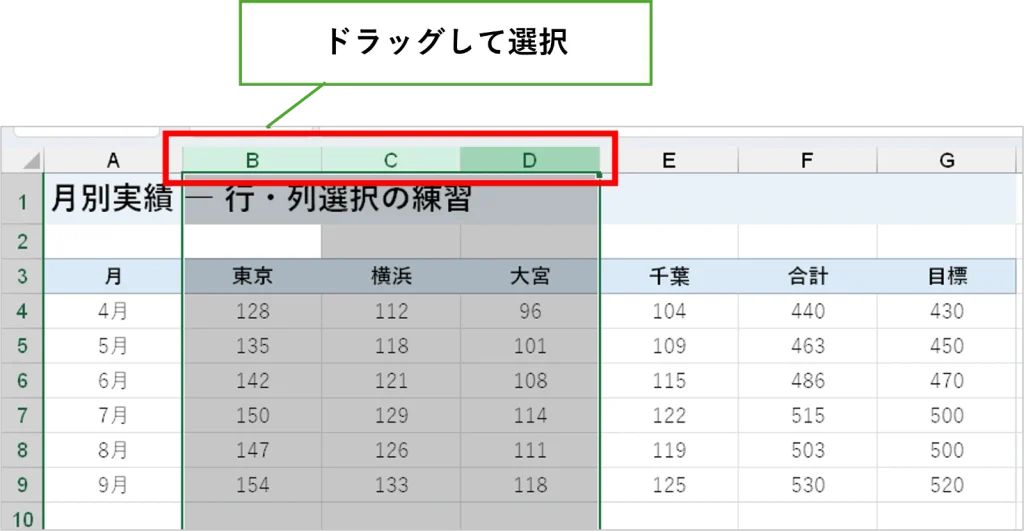This screenshot has height=531, width=1024.
Task: Click target value 430
Action: [946, 311]
